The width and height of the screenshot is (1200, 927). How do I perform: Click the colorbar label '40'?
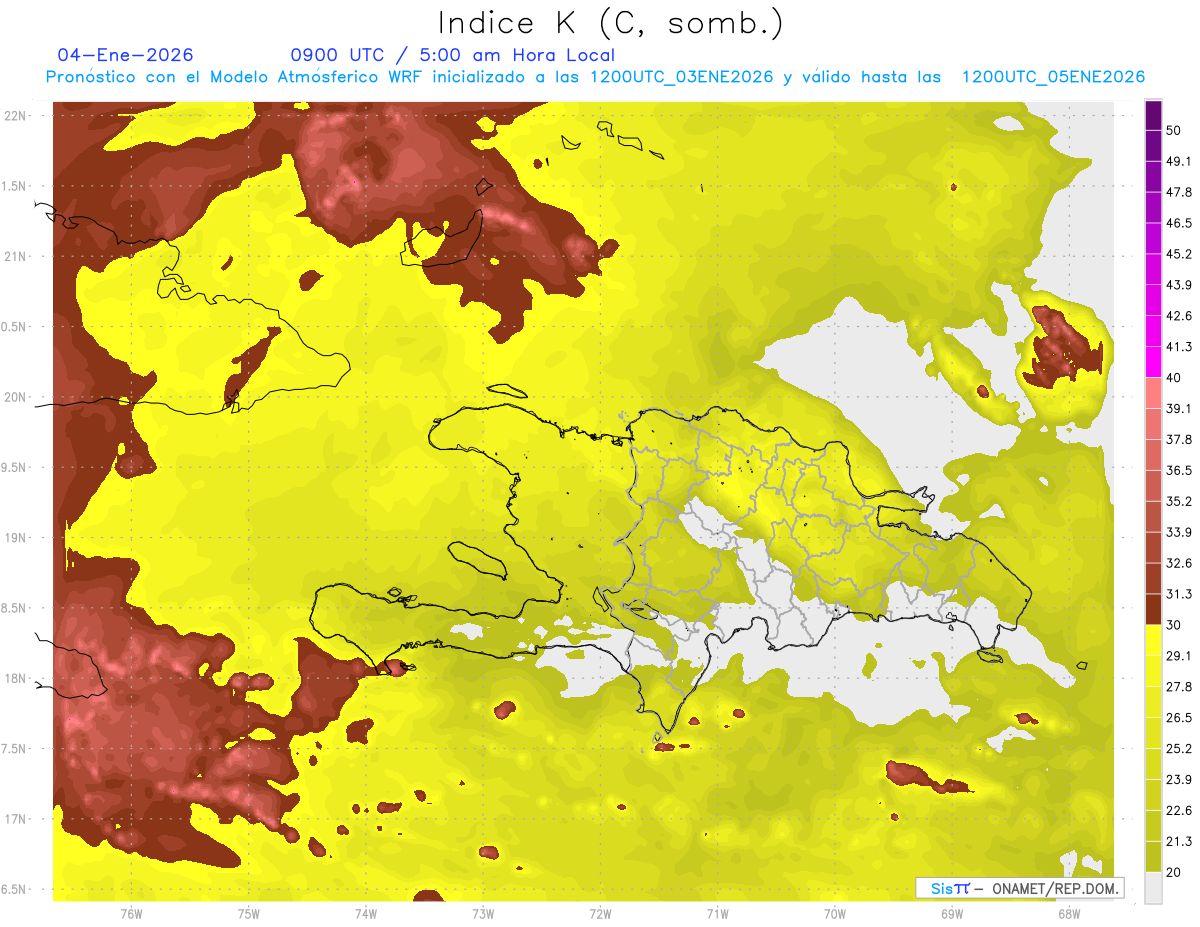1174,378
